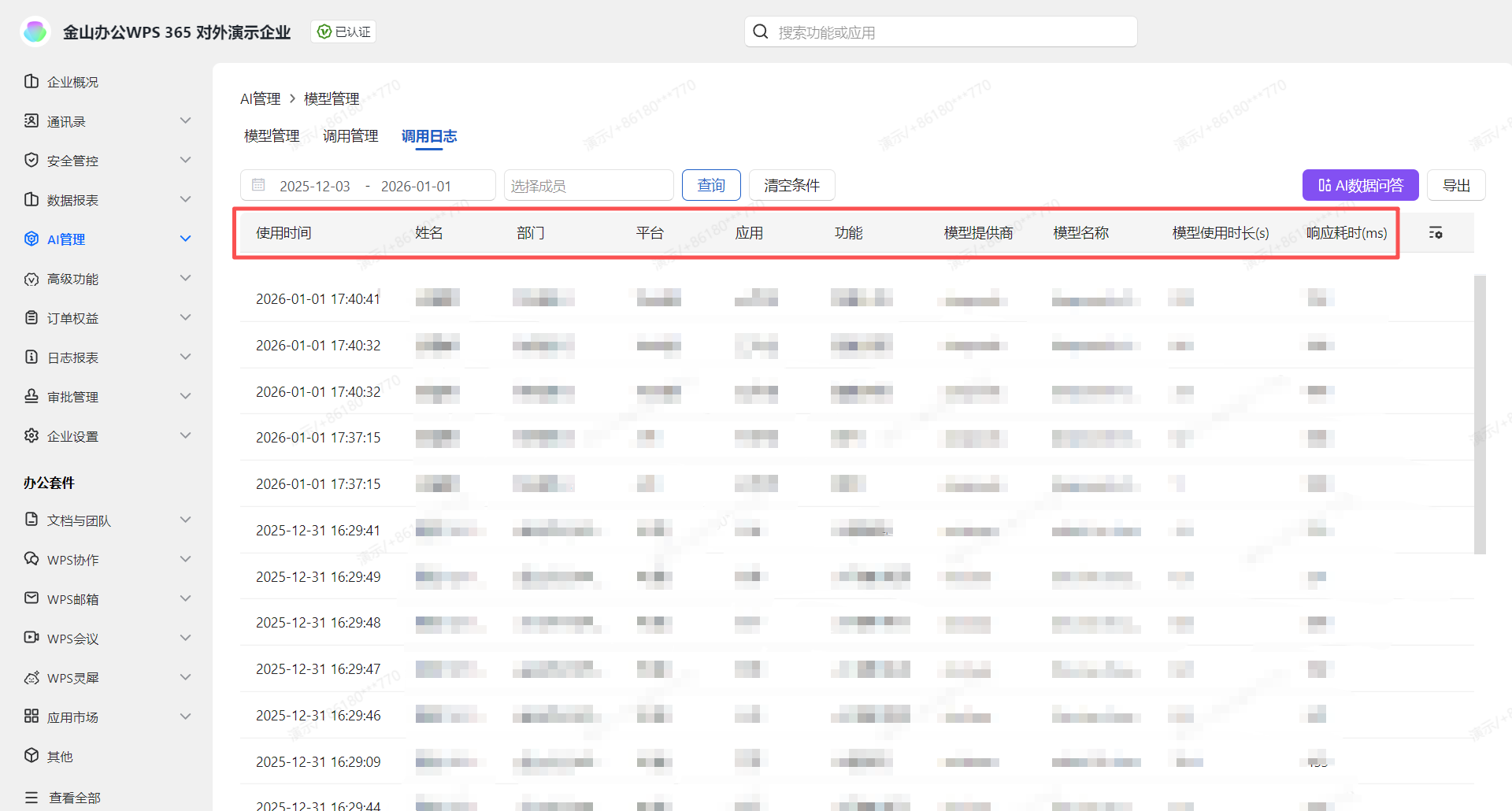1512x811 pixels.
Task: Click the 数据报表 sidebar icon
Action: tap(31, 199)
